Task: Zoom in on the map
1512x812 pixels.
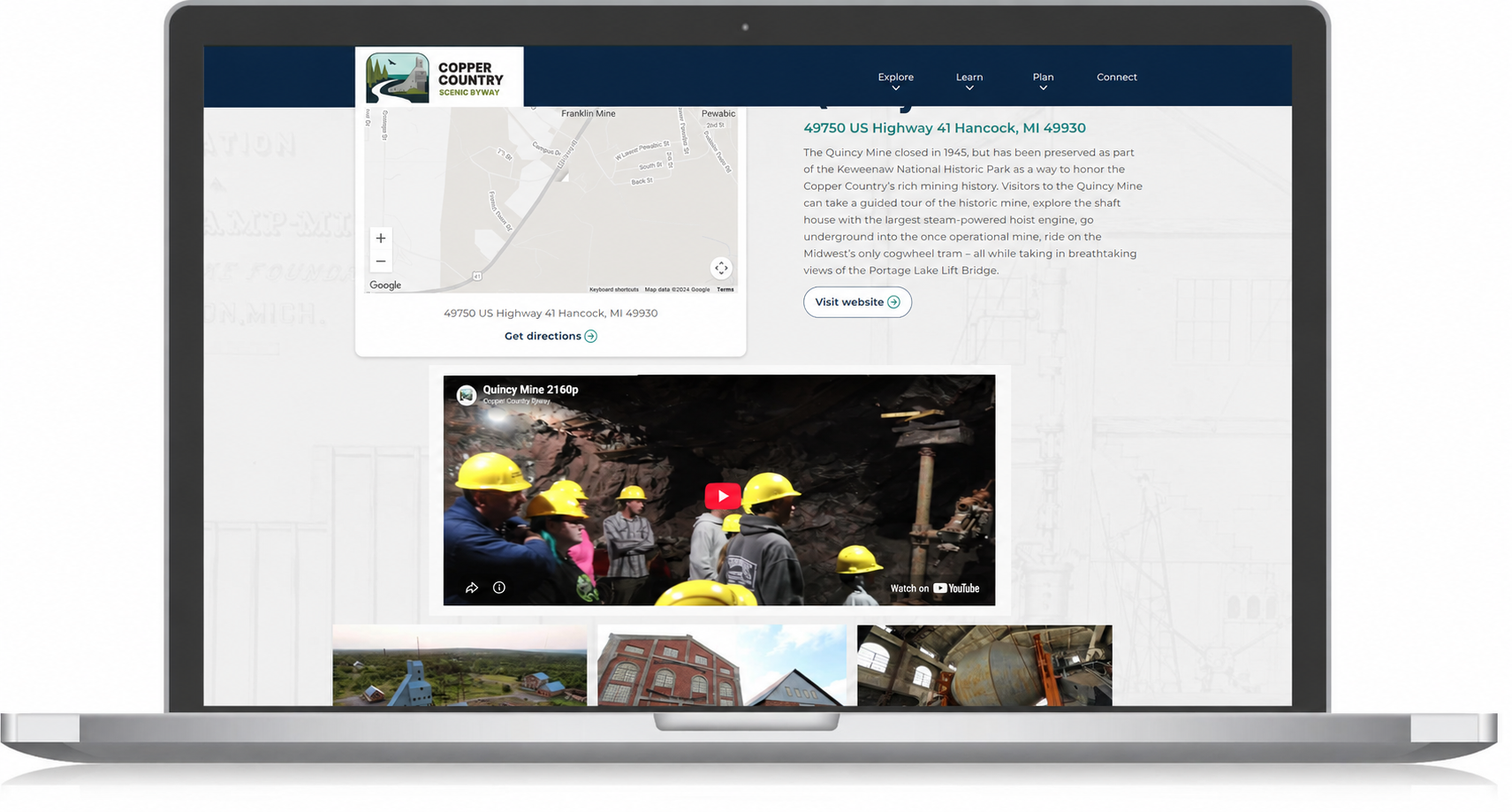Action: [381, 239]
